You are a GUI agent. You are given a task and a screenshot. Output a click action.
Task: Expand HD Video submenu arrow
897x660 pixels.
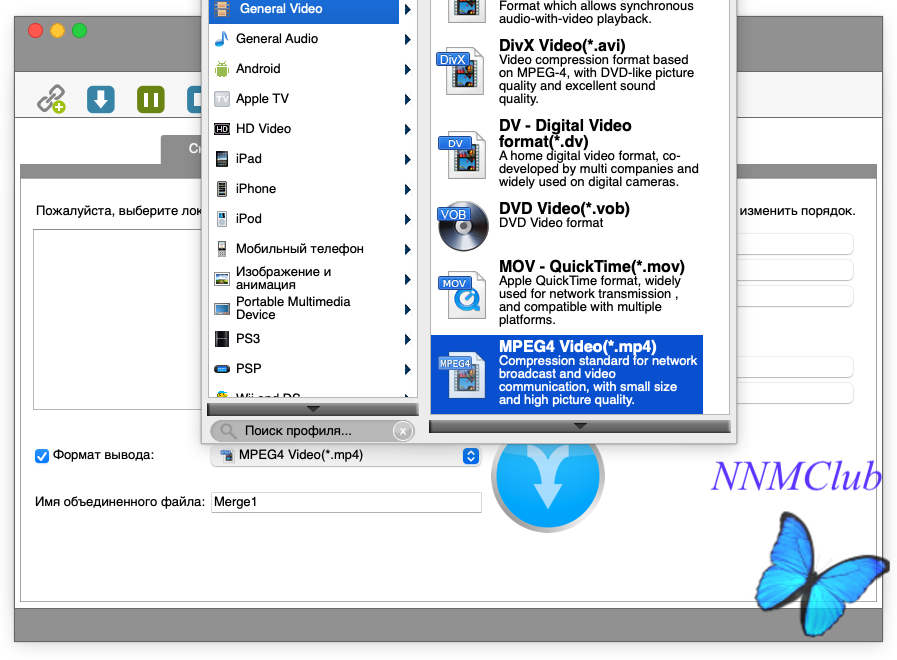pyautogui.click(x=407, y=129)
